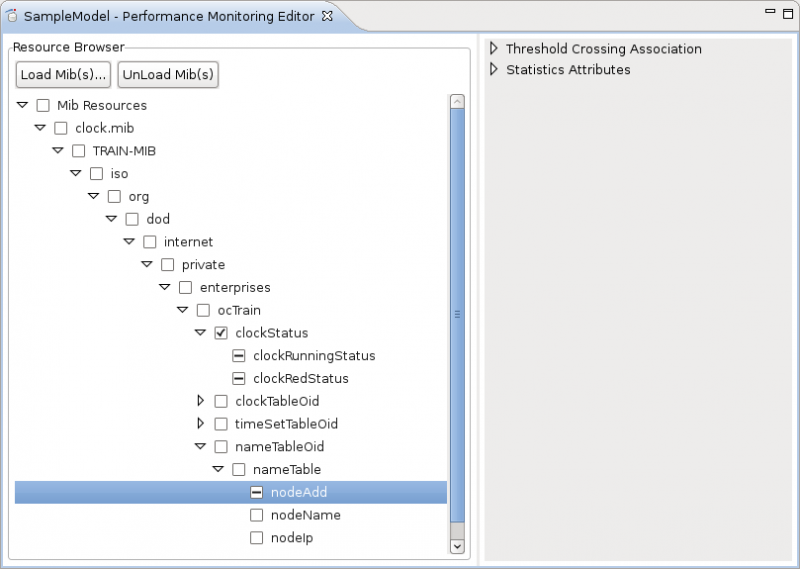Check the nodeIp checkbox
This screenshot has width=800, height=569.
coord(257,537)
